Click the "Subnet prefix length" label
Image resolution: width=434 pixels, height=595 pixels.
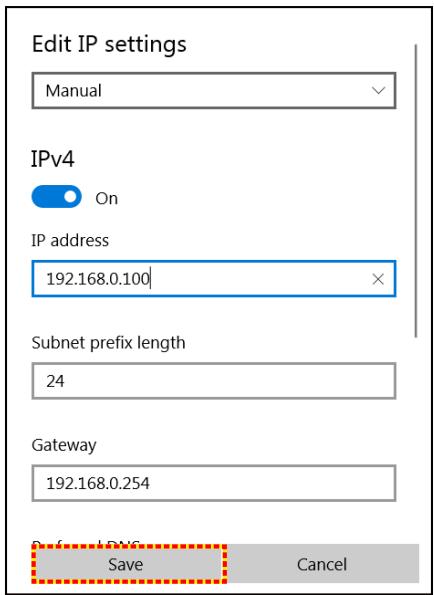pos(108,343)
